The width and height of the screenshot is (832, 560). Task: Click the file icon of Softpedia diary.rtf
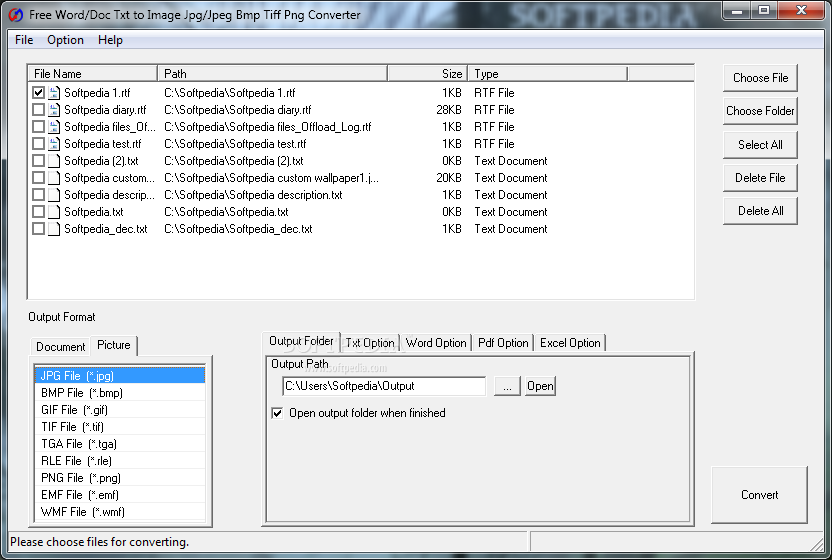point(54,110)
